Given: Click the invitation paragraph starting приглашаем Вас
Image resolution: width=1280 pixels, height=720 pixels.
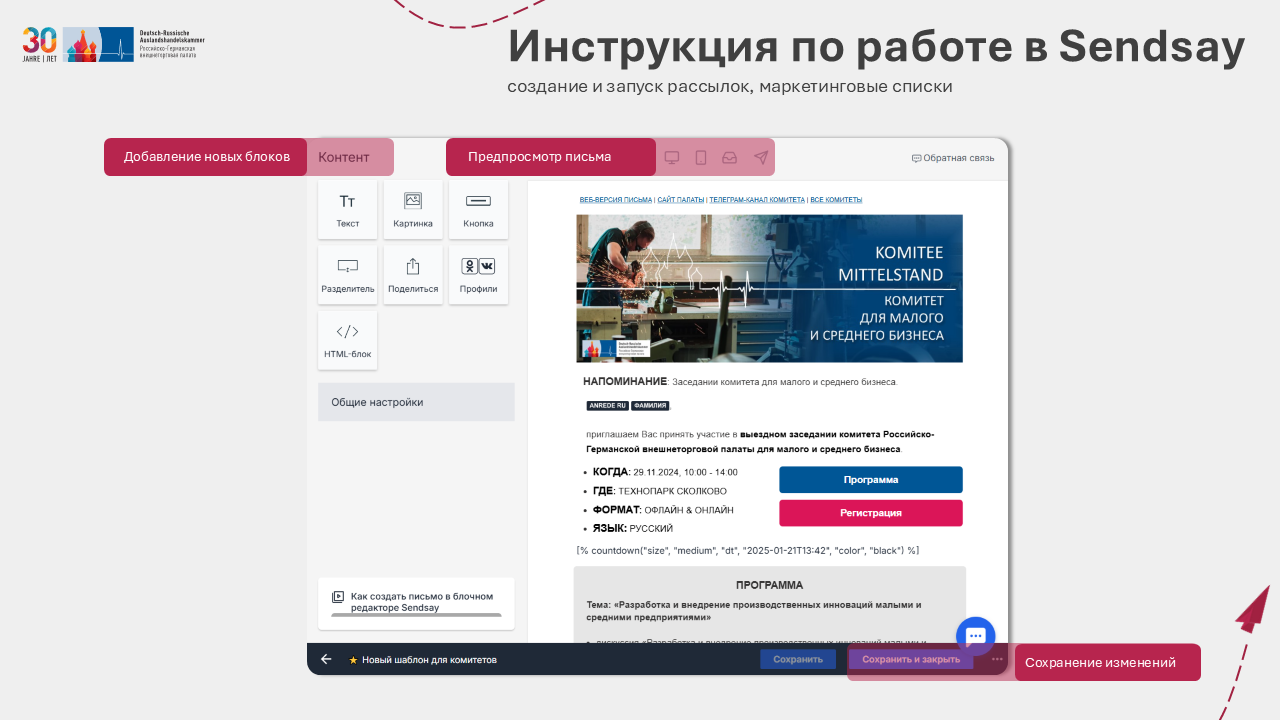Looking at the screenshot, I should click(x=761, y=442).
